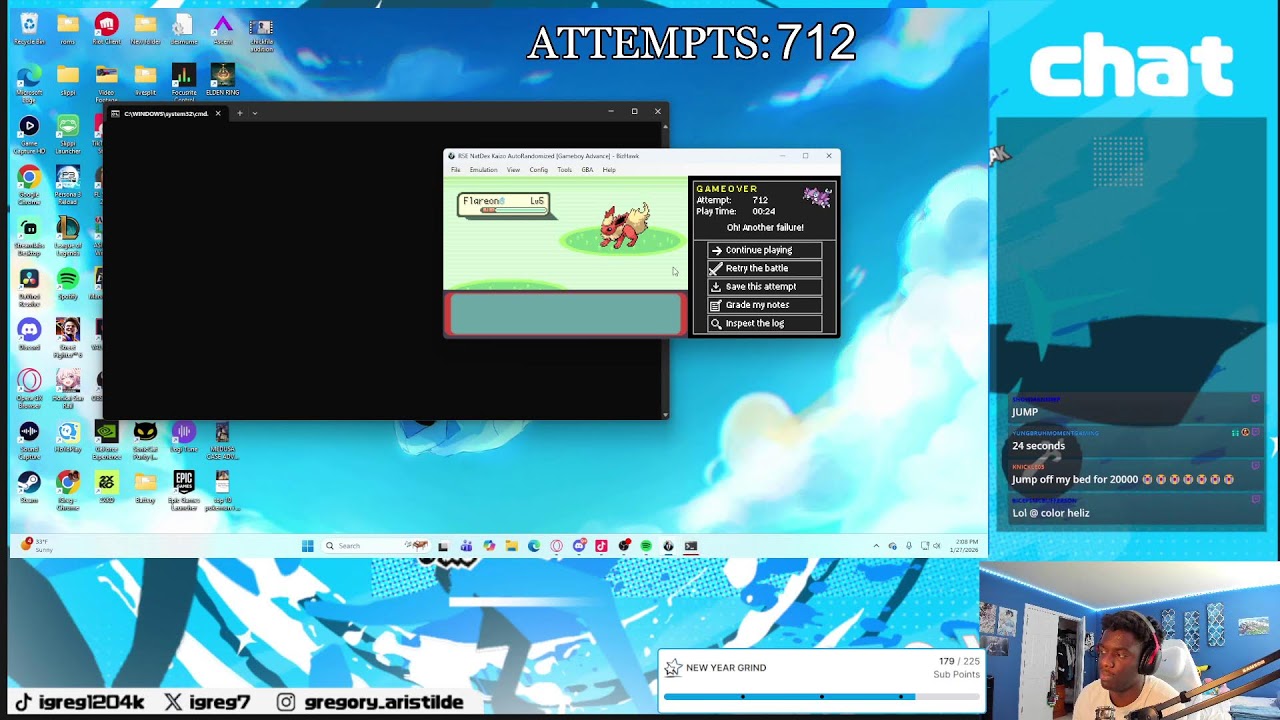Image resolution: width=1280 pixels, height=720 pixels.
Task: Open the Sound Capture desktop icon
Action: point(29,440)
